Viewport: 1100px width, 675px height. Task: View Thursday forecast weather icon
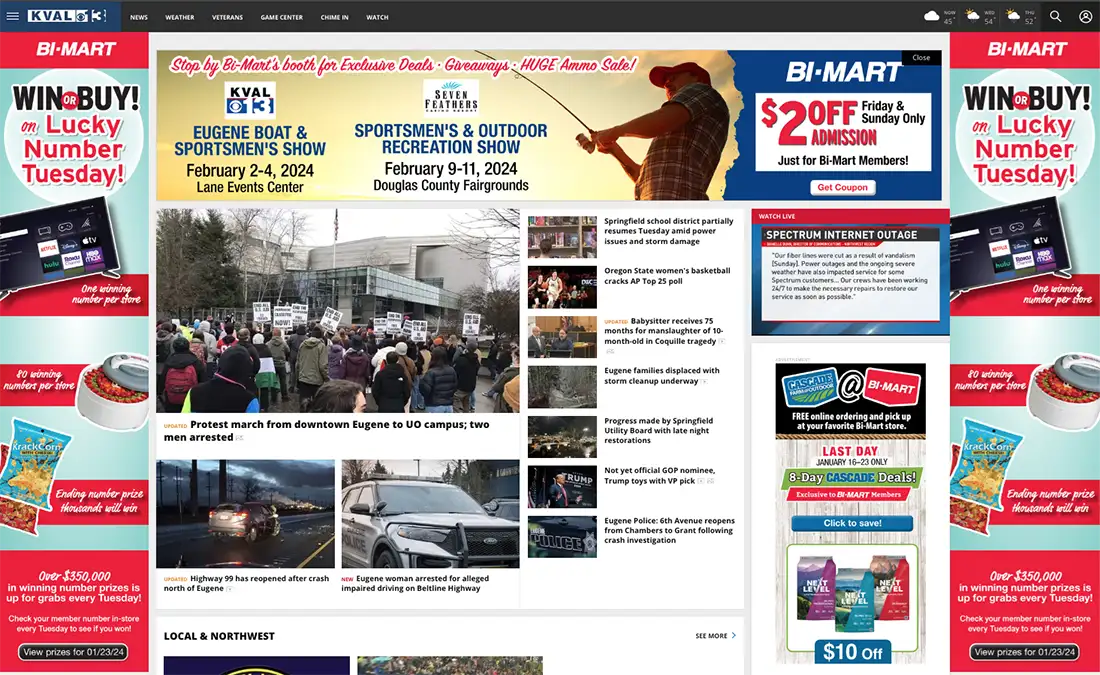pyautogui.click(x=1013, y=15)
